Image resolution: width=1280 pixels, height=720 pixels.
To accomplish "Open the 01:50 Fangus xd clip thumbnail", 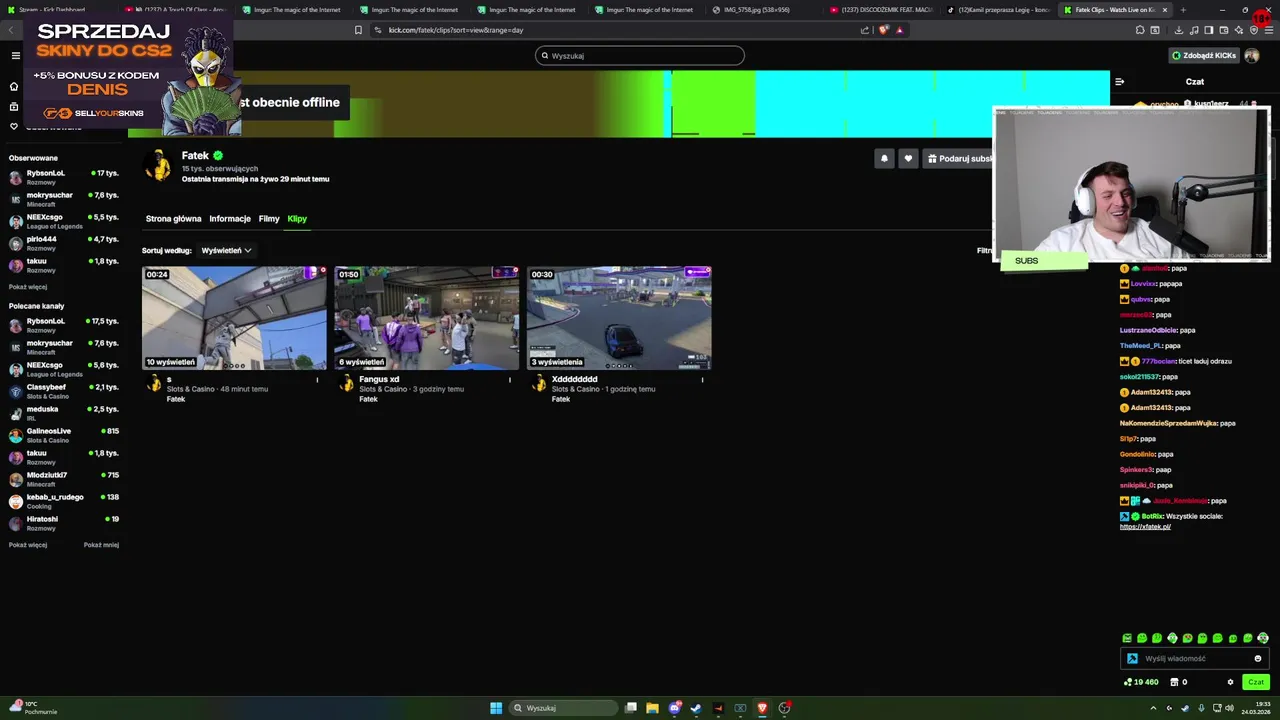I will point(427,318).
